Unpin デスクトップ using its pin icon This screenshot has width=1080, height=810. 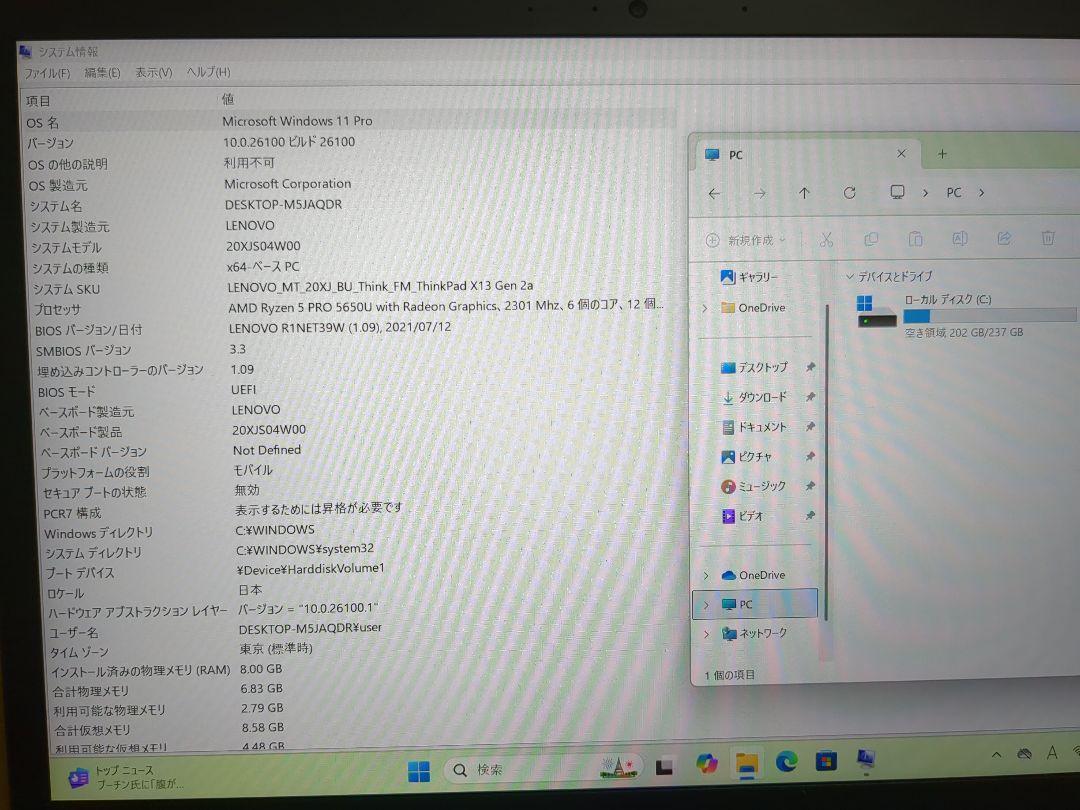[x=811, y=367]
